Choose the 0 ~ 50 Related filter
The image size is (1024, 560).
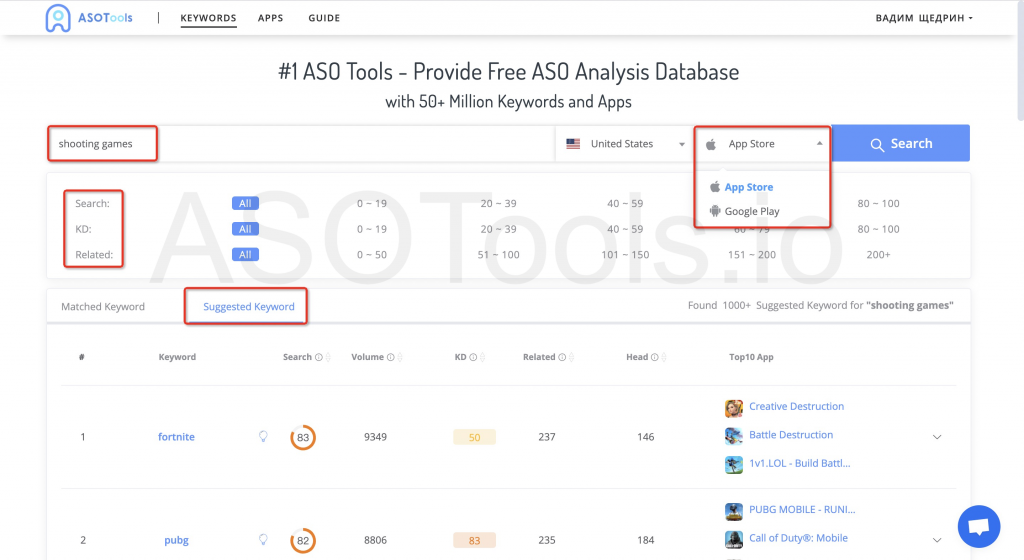371,255
